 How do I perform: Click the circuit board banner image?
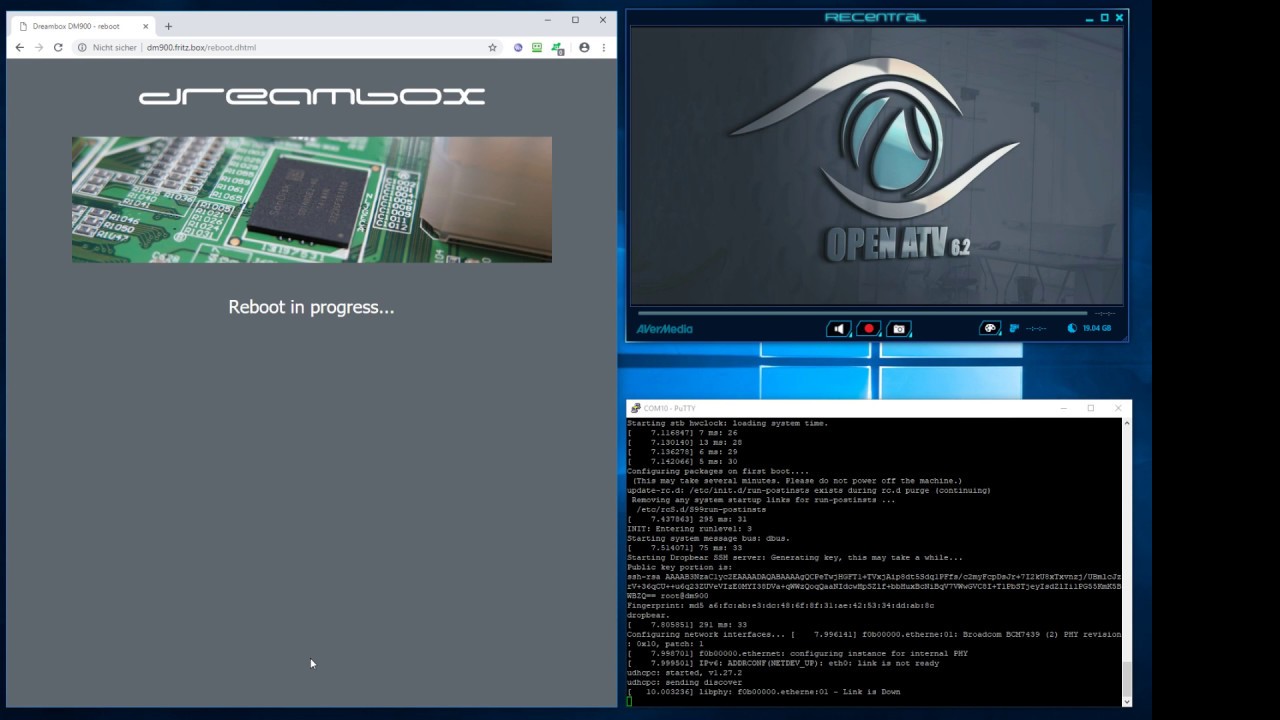tap(311, 200)
